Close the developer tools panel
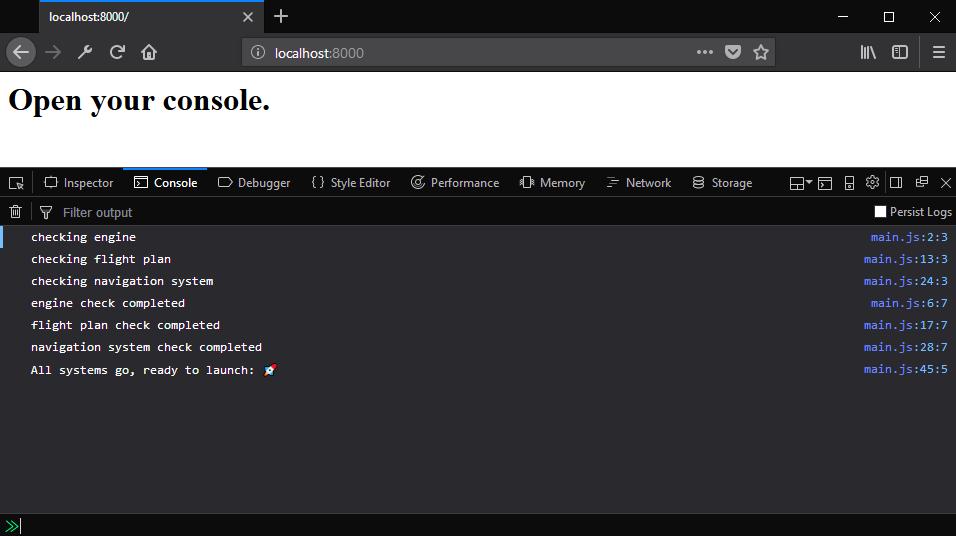956x536 pixels. click(x=946, y=183)
